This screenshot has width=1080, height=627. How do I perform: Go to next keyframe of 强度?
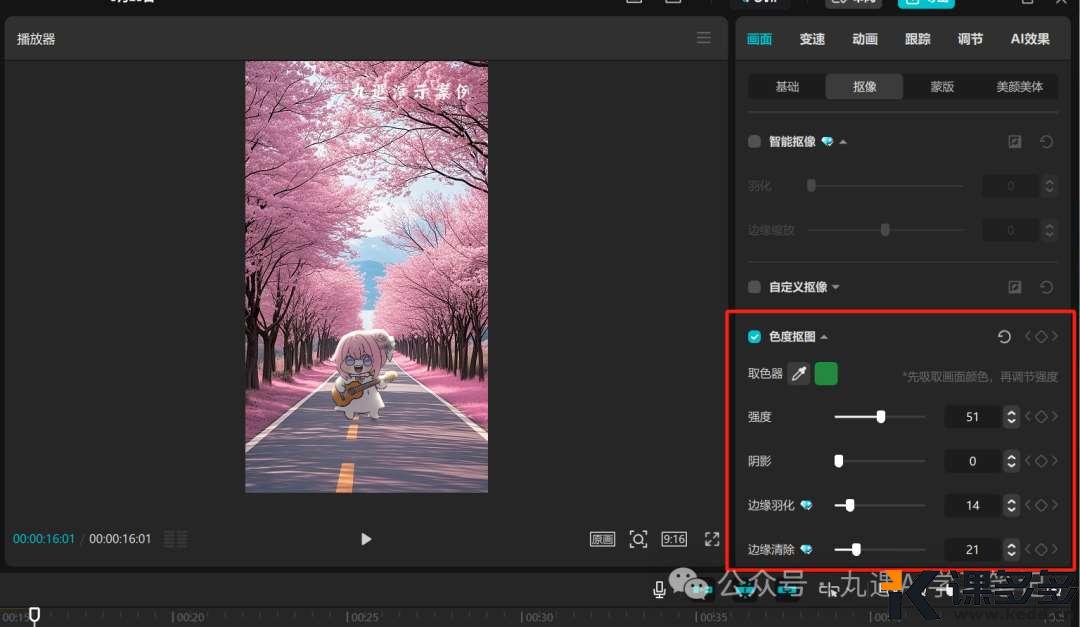1055,416
